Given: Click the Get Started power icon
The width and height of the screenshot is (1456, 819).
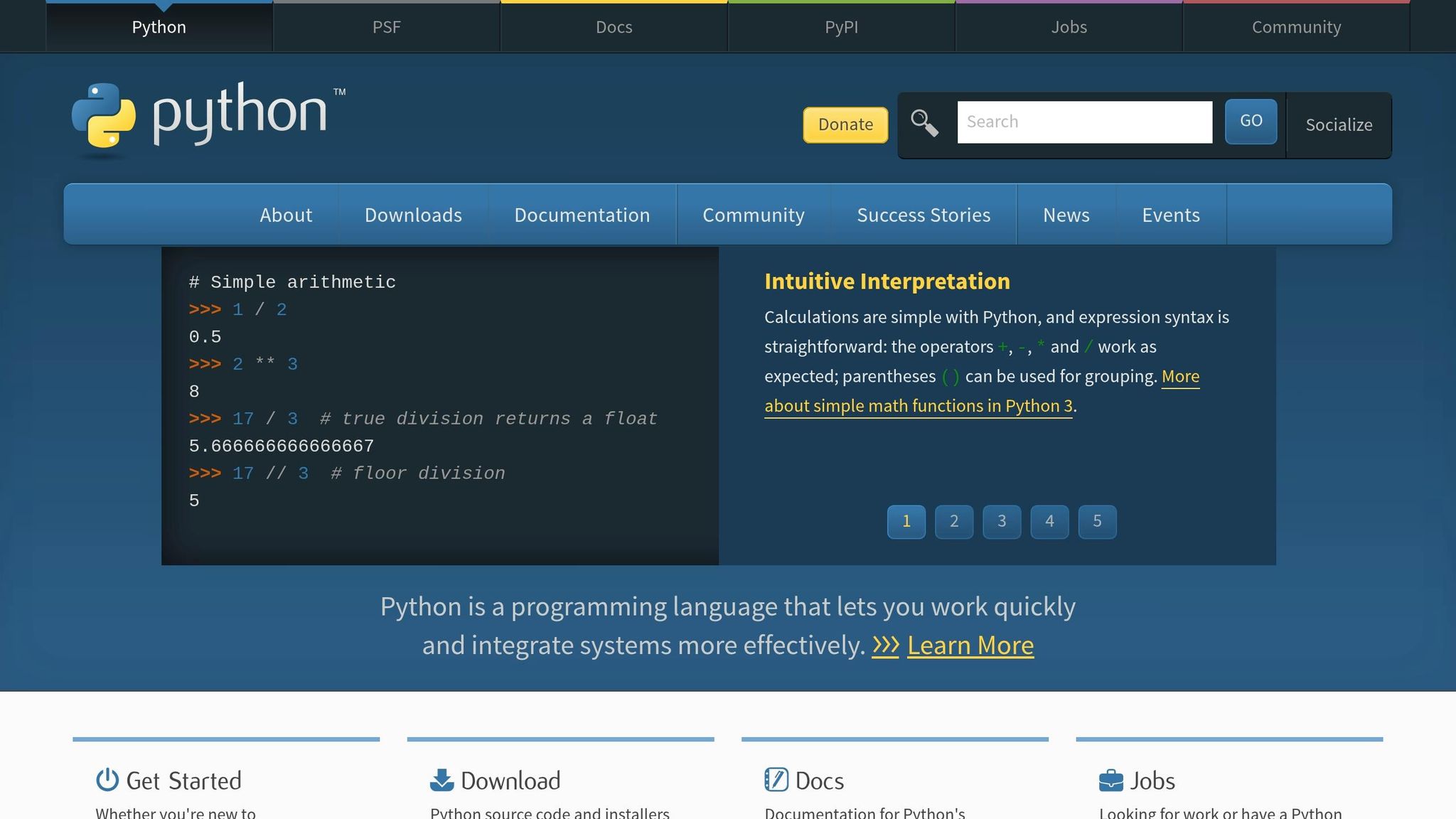Looking at the screenshot, I should [x=107, y=780].
